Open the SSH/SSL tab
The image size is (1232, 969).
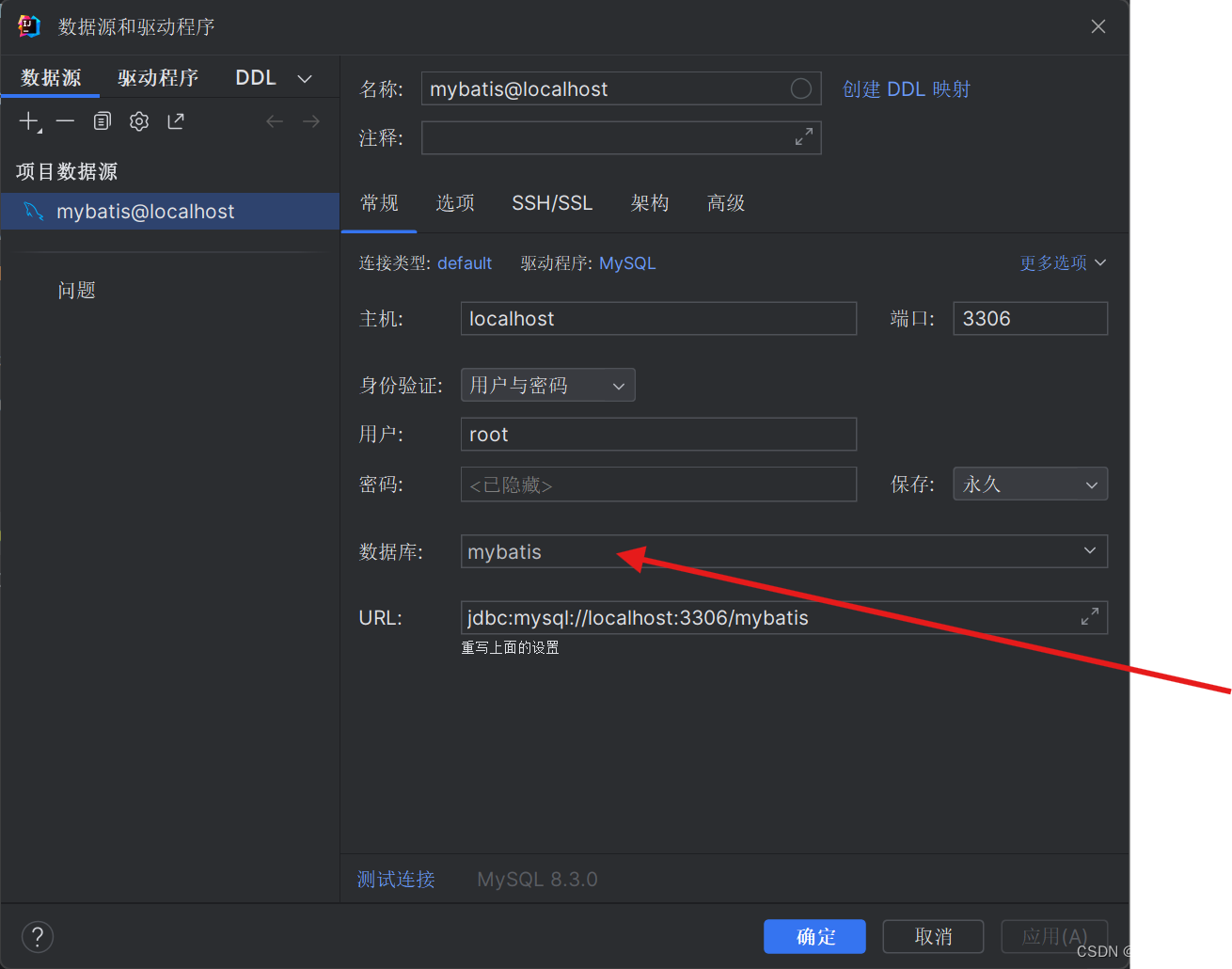tap(552, 203)
